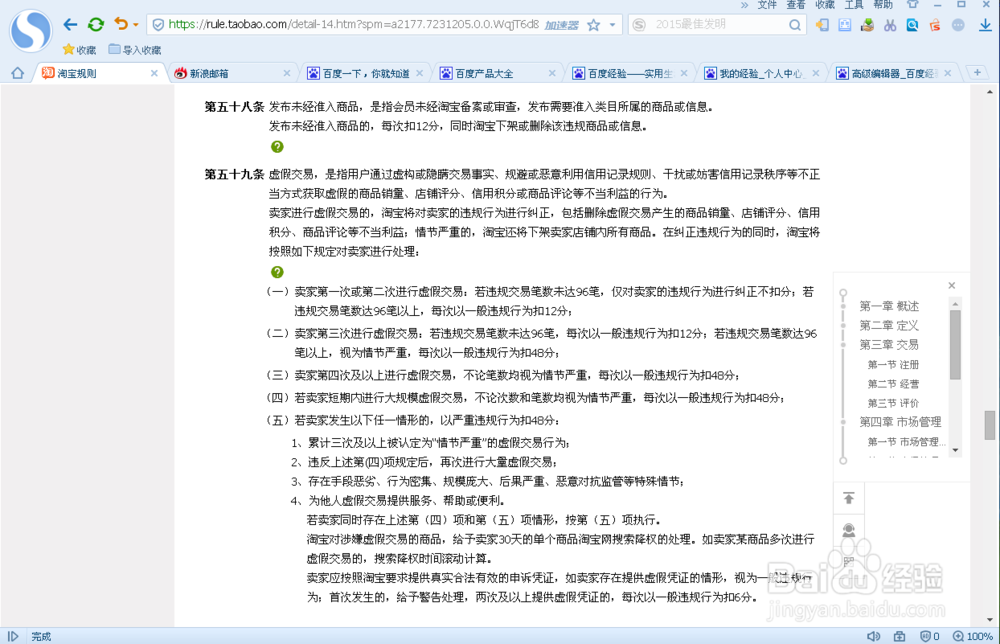The width and height of the screenshot is (1000, 644).
Task: Click the back-to-top arrow button
Action: pyautogui.click(x=849, y=498)
